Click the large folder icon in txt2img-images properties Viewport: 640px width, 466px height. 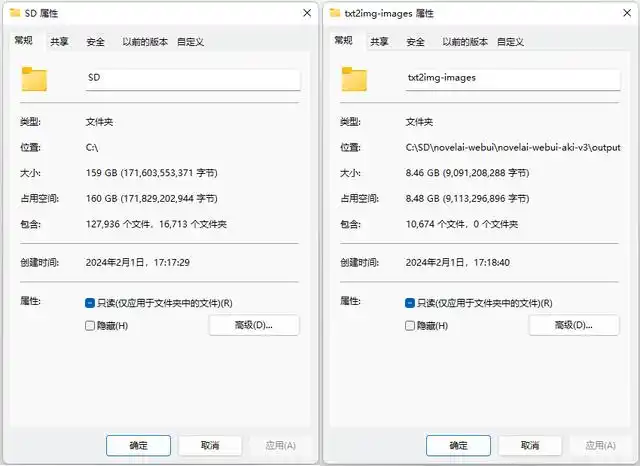click(x=354, y=79)
